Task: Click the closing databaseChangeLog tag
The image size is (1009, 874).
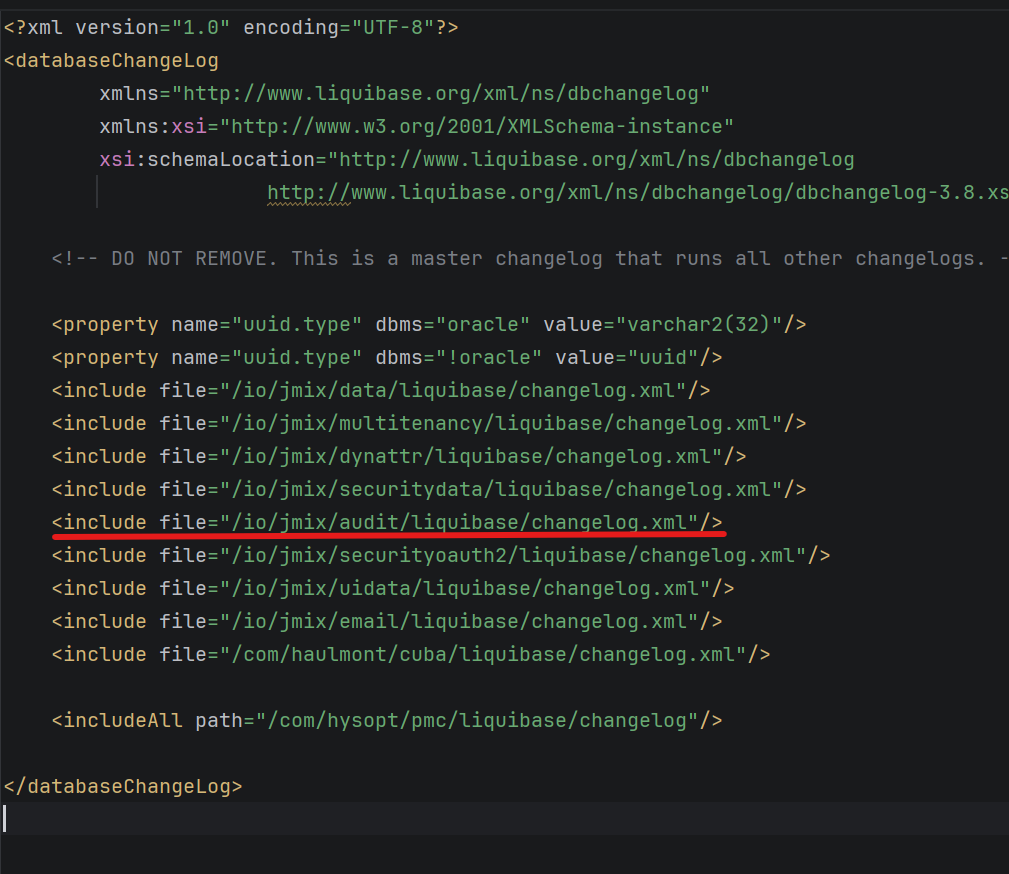Action: coord(124,786)
